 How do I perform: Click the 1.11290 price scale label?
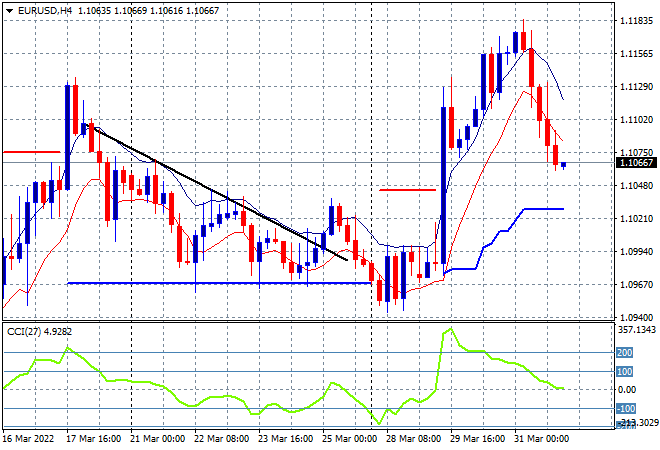click(x=636, y=87)
